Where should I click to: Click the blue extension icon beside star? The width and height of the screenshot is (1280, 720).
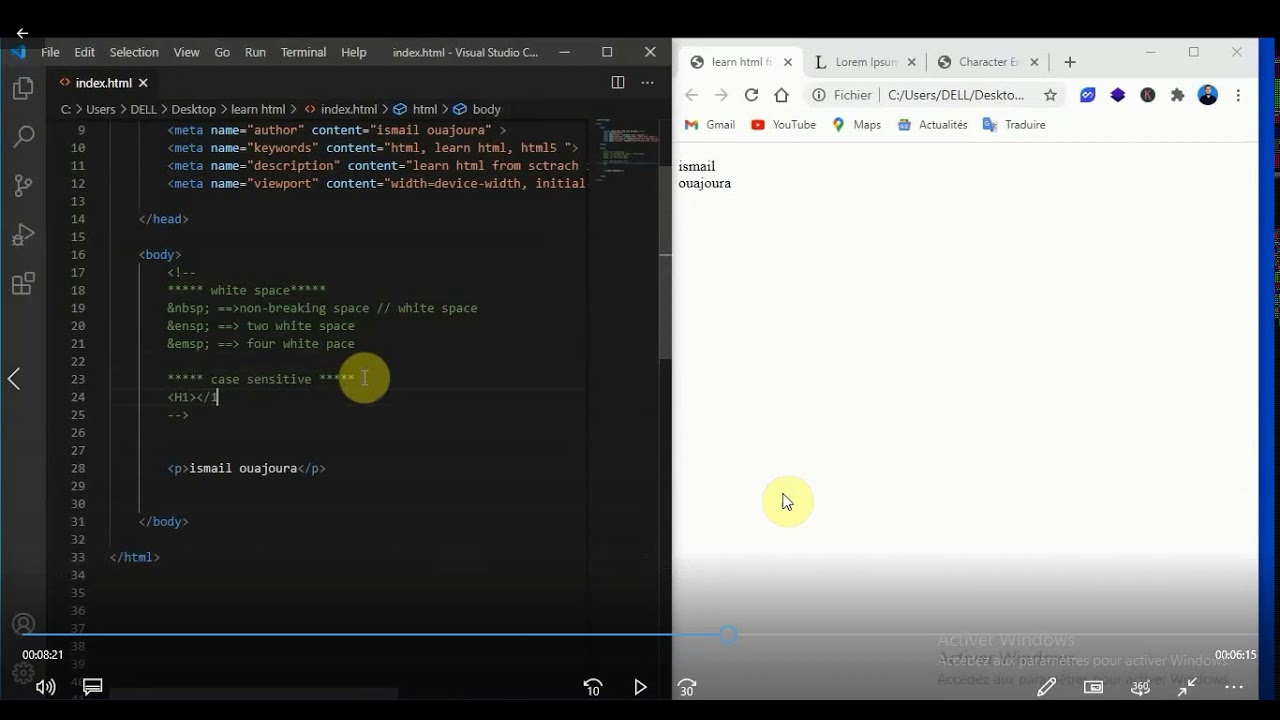coord(1088,95)
